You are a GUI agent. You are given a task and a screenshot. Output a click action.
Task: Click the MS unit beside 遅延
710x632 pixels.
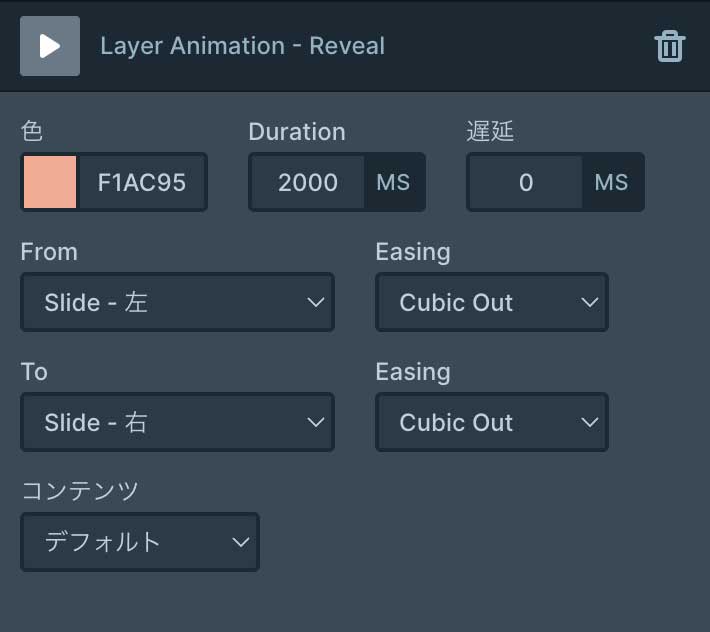[611, 182]
